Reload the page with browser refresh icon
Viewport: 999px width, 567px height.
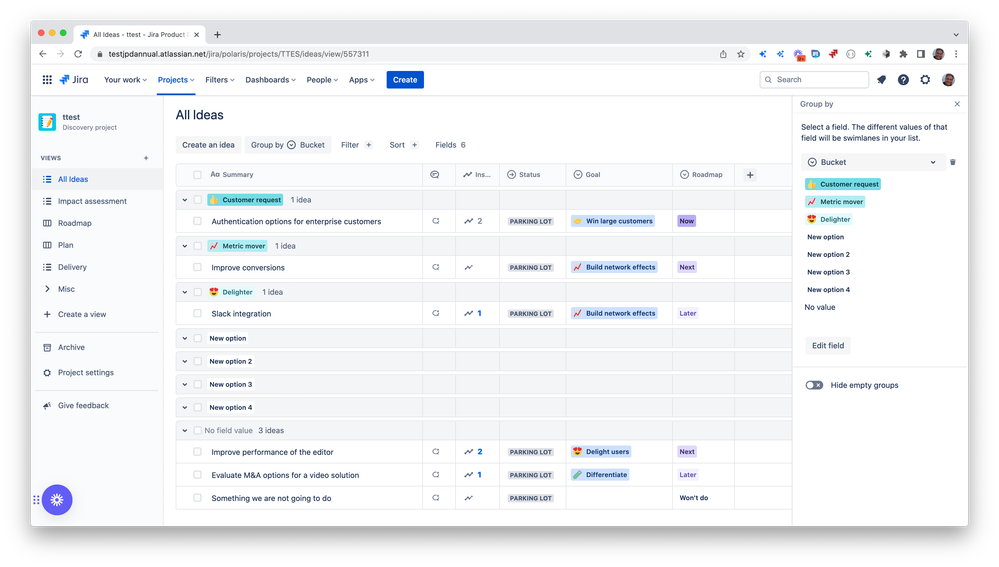pos(78,54)
